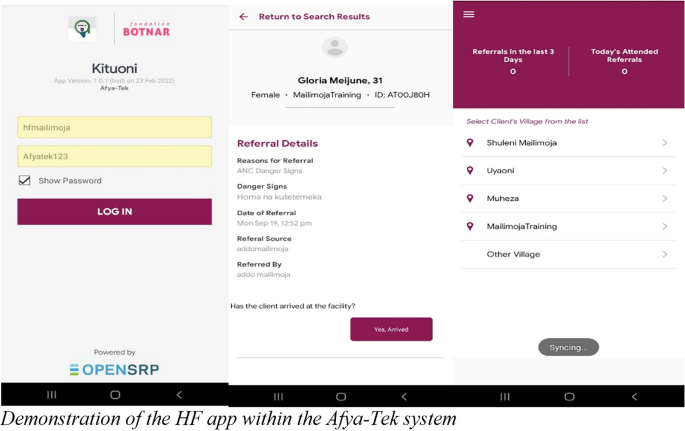The height and width of the screenshot is (431, 685).
Task: Tap Android back button on login screen
Action: pyautogui.click(x=179, y=395)
